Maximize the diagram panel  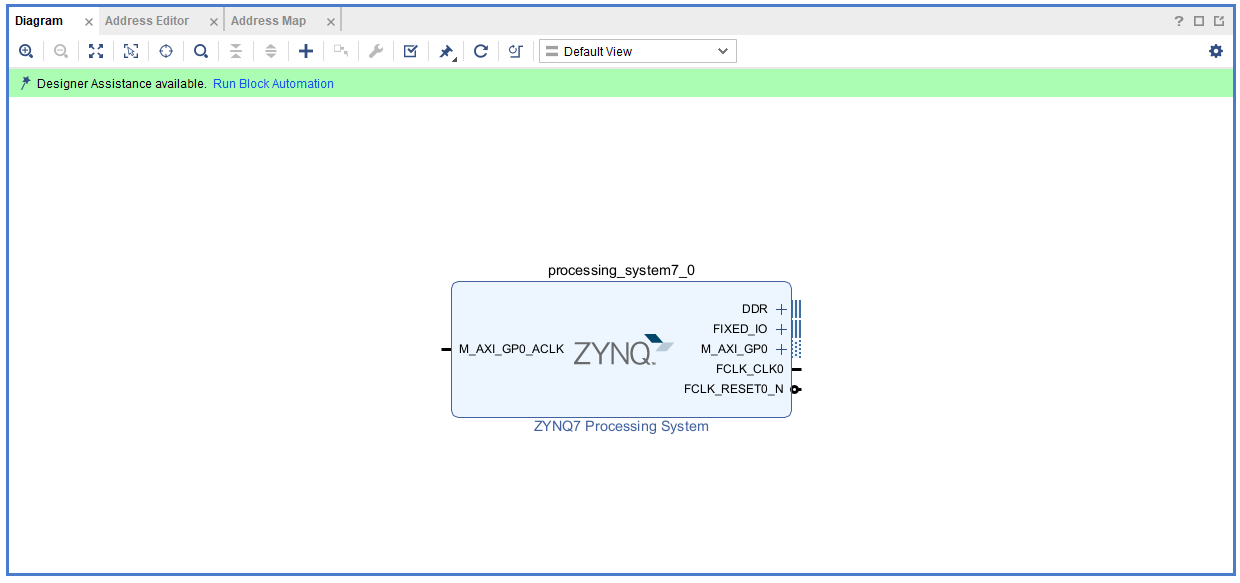click(x=1199, y=21)
